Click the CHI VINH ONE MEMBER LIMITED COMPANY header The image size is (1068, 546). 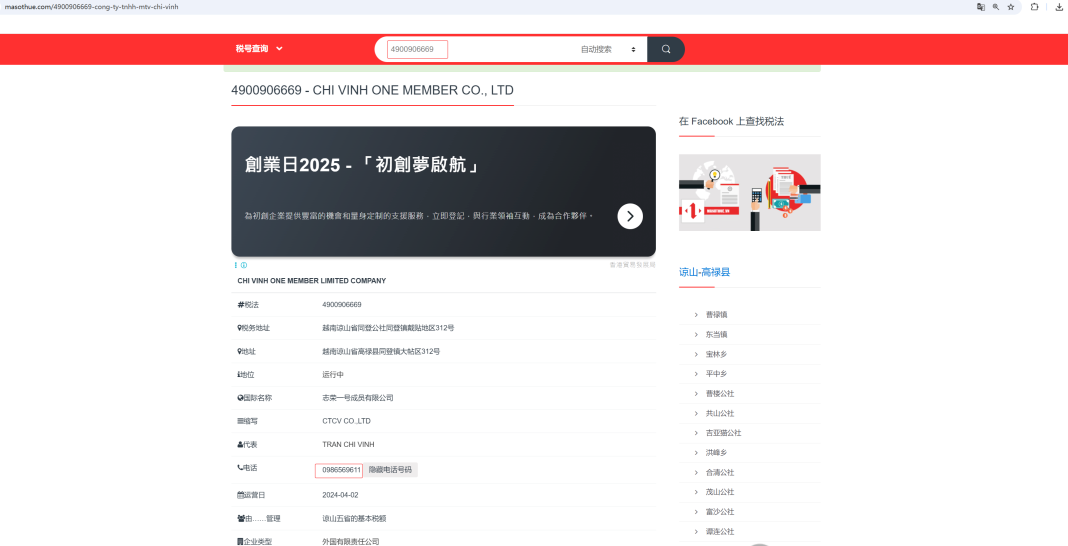pos(312,280)
